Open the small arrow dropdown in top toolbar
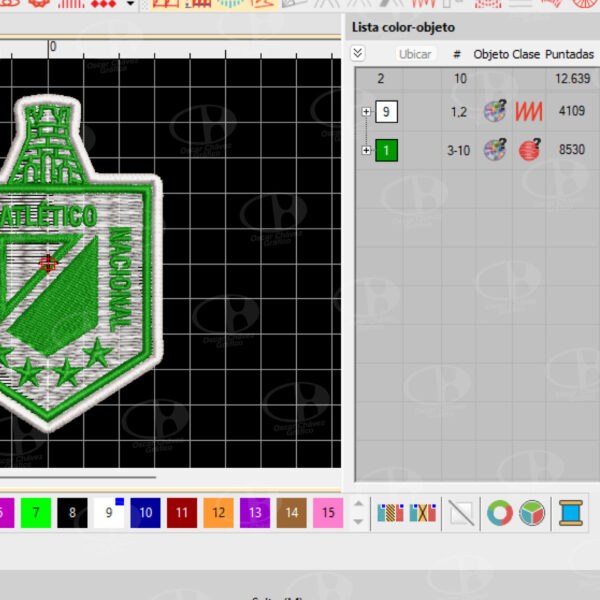This screenshot has width=600, height=600. click(x=130, y=4)
